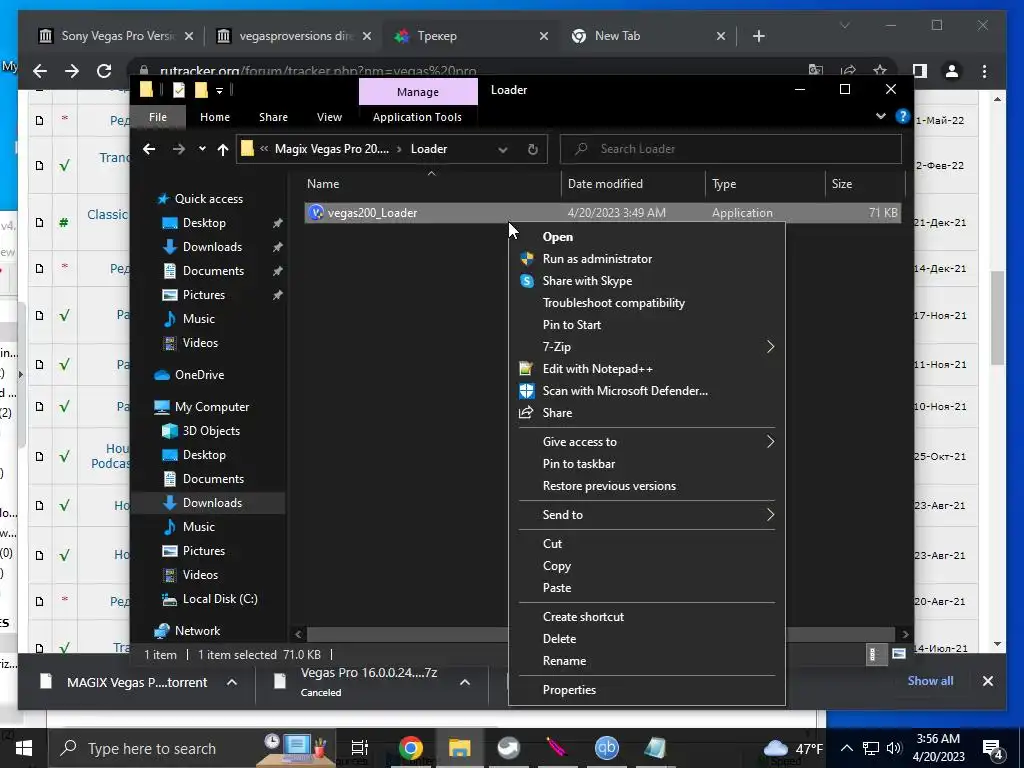Open Chrome's three-dot menu
1024x768 pixels.
[x=984, y=71]
